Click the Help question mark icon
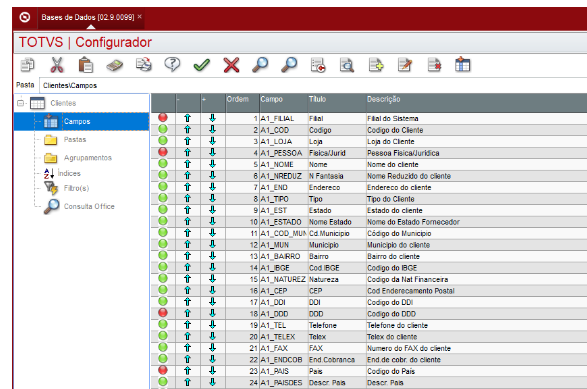Screen dimensions: 587x389 (172, 65)
